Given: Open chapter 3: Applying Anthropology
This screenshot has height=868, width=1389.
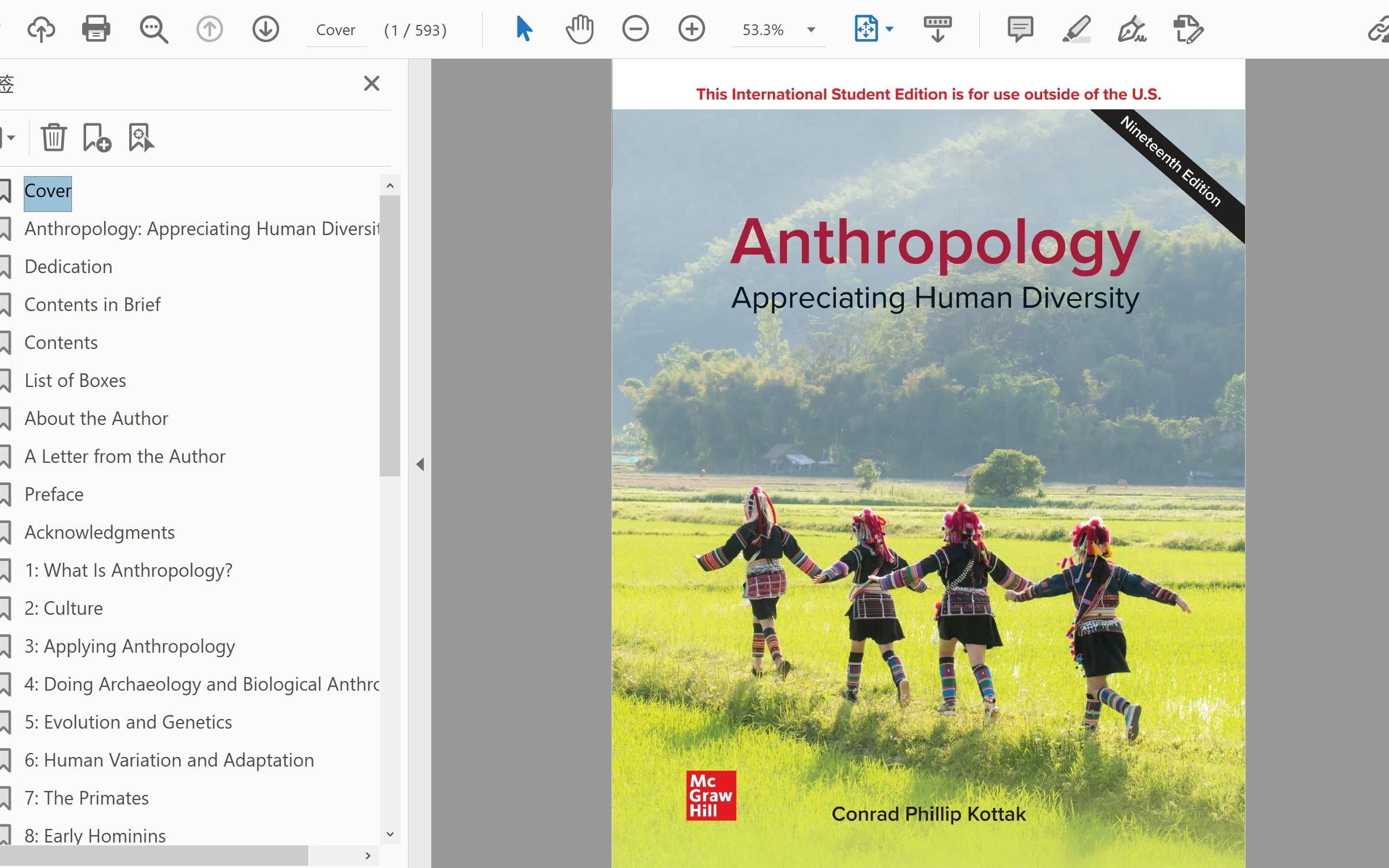Looking at the screenshot, I should (x=130, y=646).
